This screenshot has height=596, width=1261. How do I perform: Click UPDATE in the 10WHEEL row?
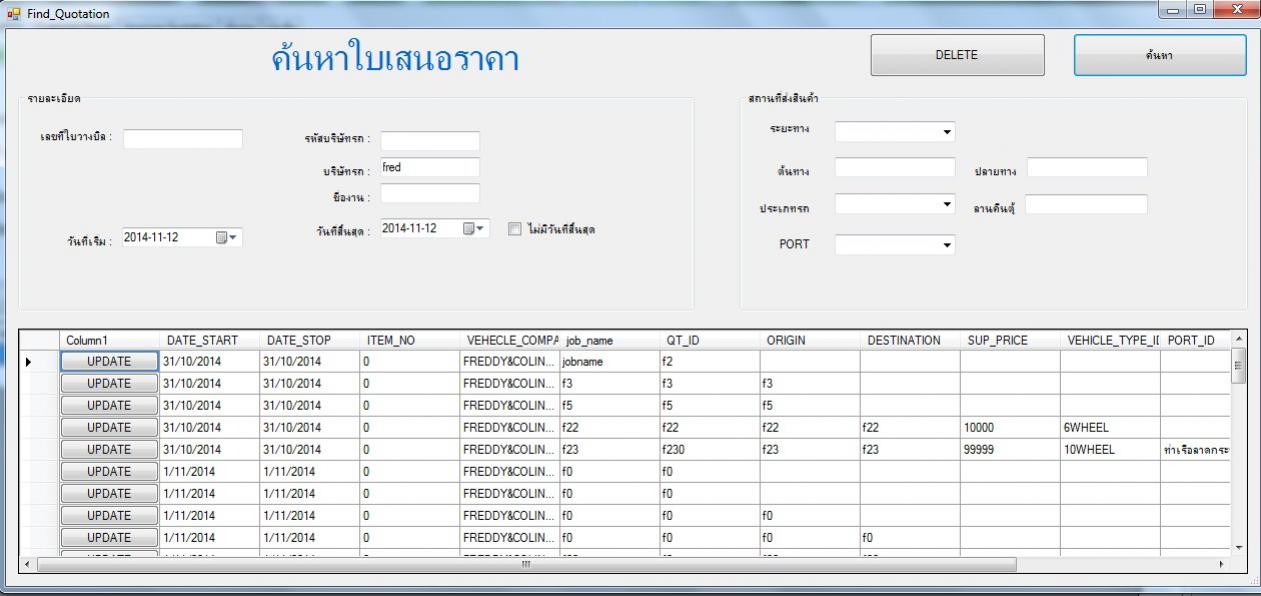point(110,449)
